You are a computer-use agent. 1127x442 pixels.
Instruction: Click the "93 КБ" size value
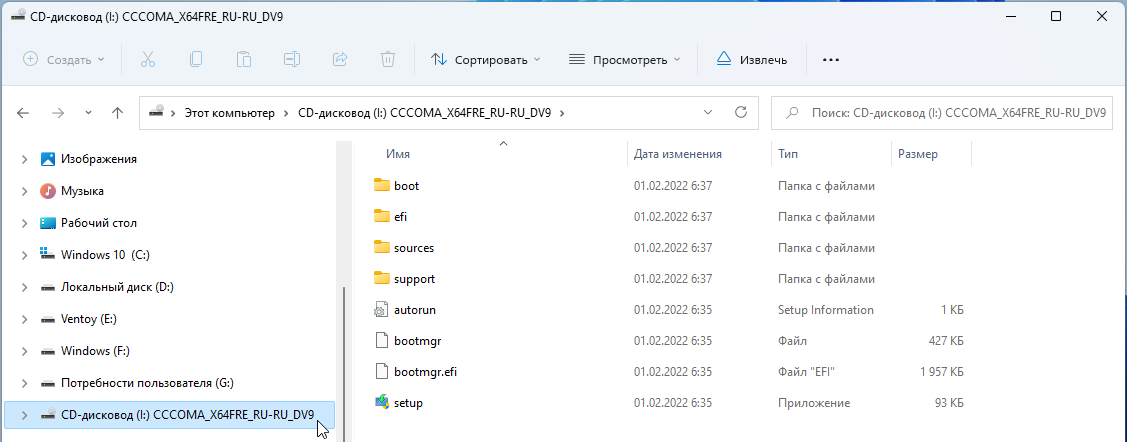pyautogui.click(x=949, y=402)
